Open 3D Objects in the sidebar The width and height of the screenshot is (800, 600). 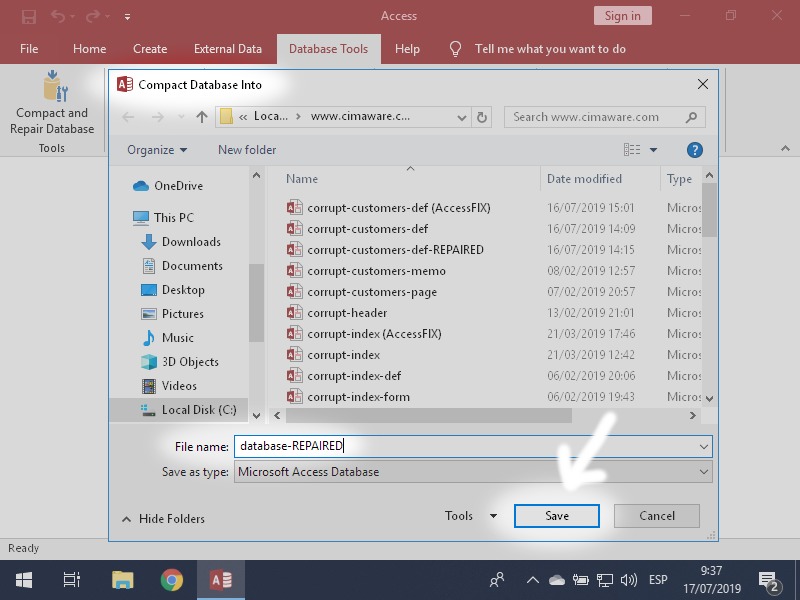click(x=180, y=362)
